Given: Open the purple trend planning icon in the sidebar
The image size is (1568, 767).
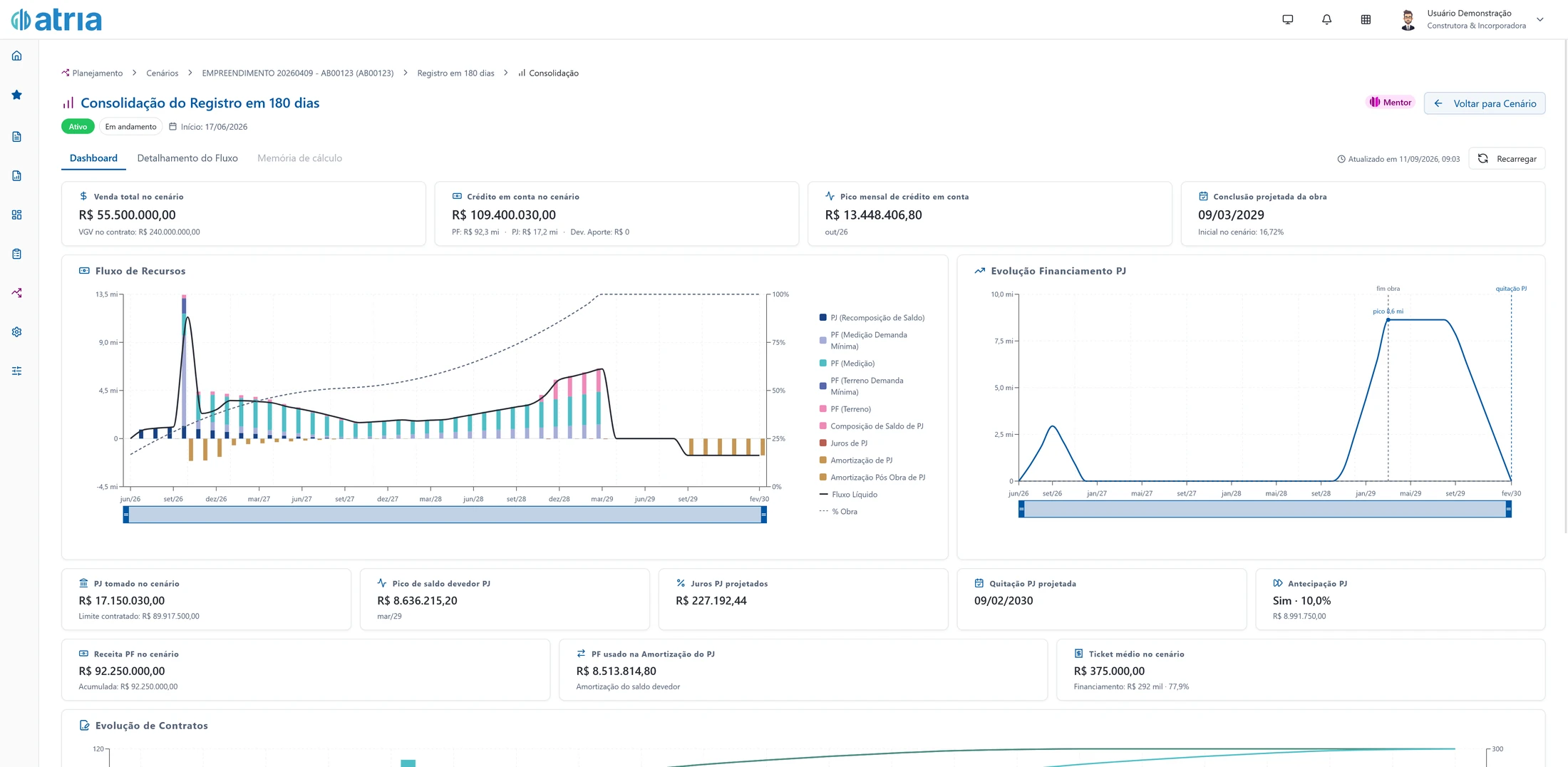Looking at the screenshot, I should click(x=16, y=293).
